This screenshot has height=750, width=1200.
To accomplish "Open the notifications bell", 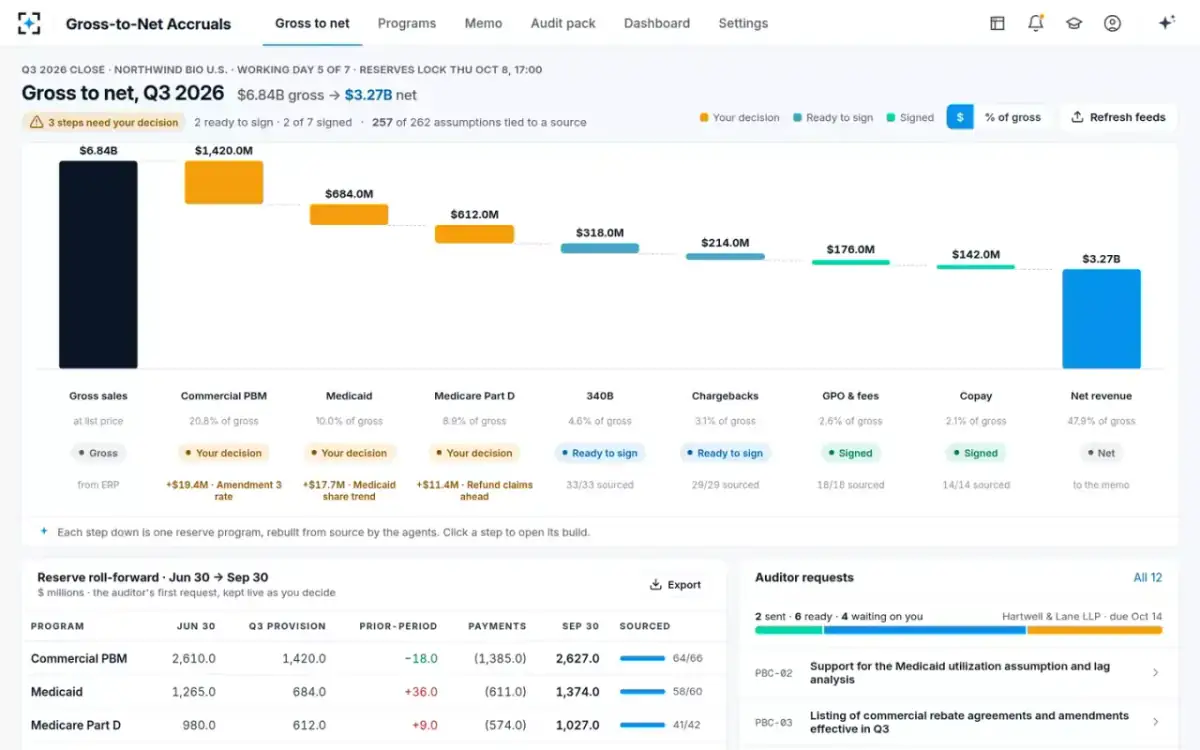I will click(x=1036, y=23).
